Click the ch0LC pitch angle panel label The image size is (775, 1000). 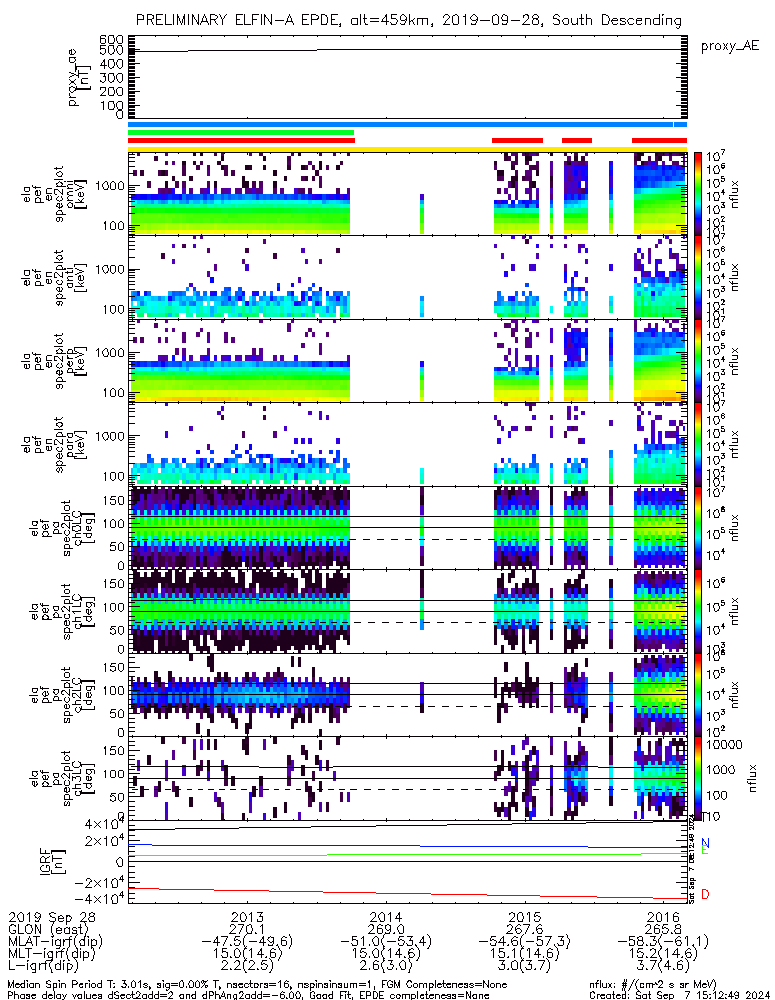tap(62, 528)
